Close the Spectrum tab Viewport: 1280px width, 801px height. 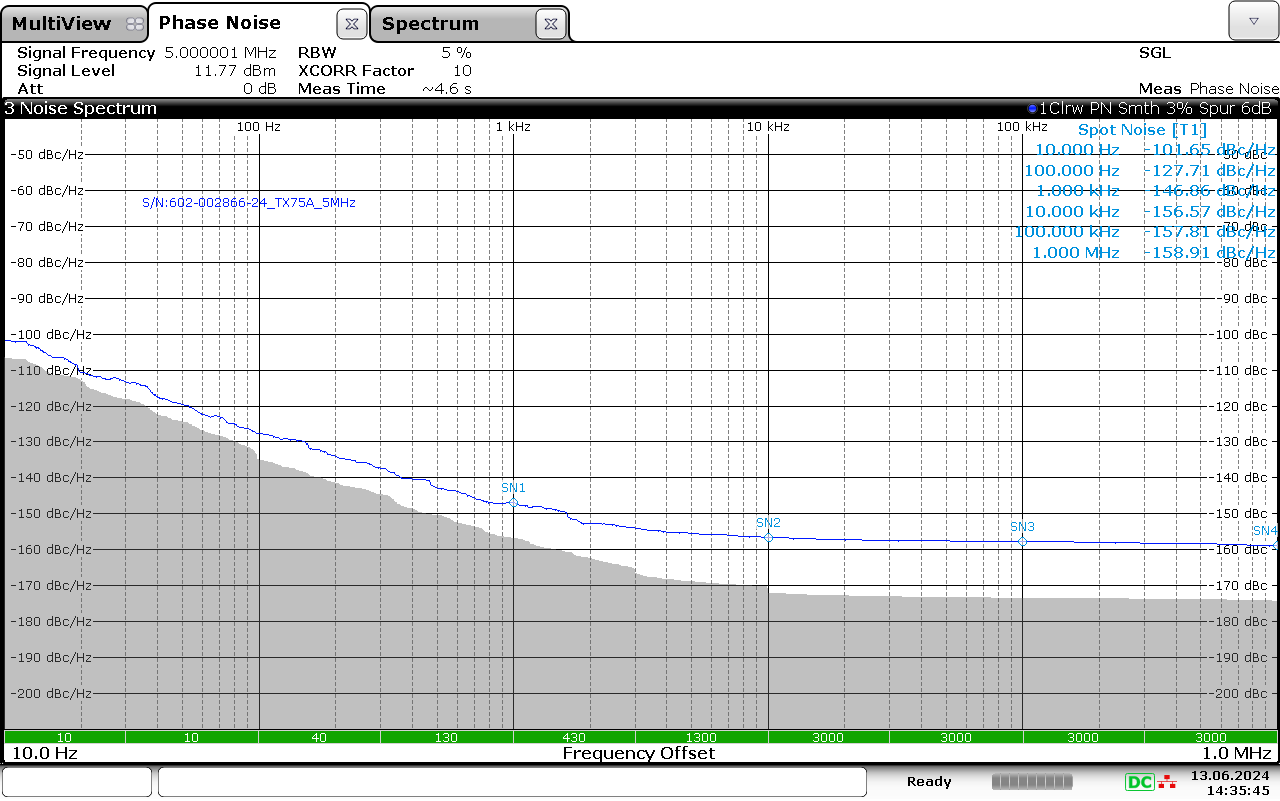coord(551,24)
